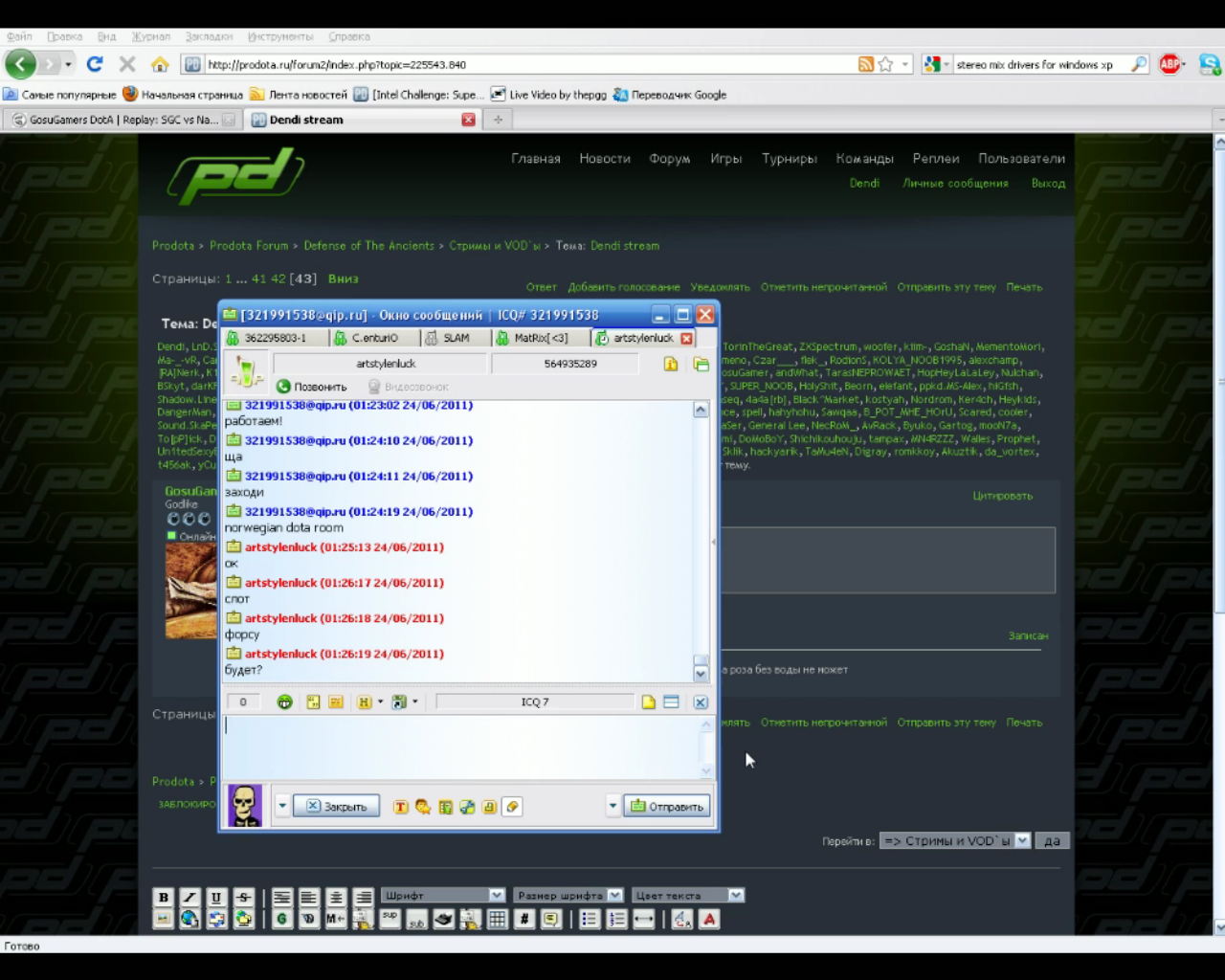
Task: Click the да button next to the jump menu
Action: point(1052,841)
